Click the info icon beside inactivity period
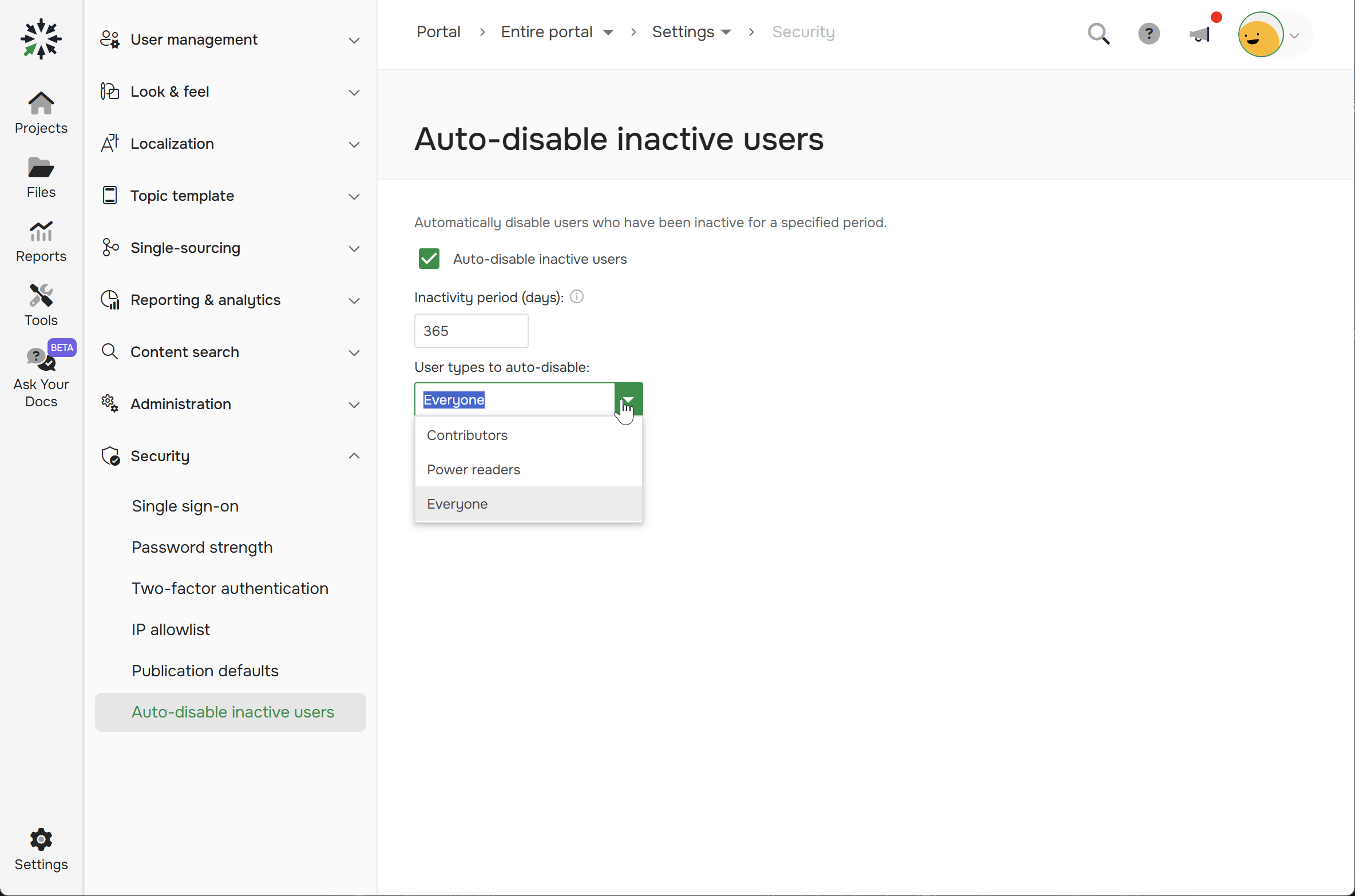Screen dimensions: 1355x896 (x=577, y=296)
